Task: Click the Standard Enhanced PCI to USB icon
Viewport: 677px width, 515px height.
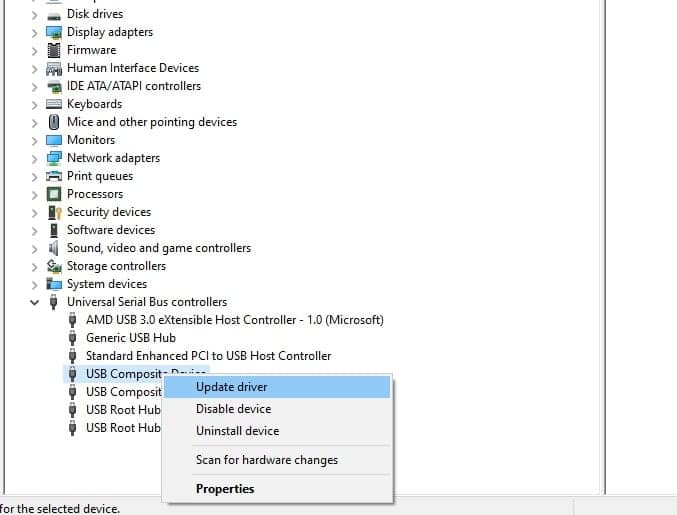Action: click(x=73, y=356)
